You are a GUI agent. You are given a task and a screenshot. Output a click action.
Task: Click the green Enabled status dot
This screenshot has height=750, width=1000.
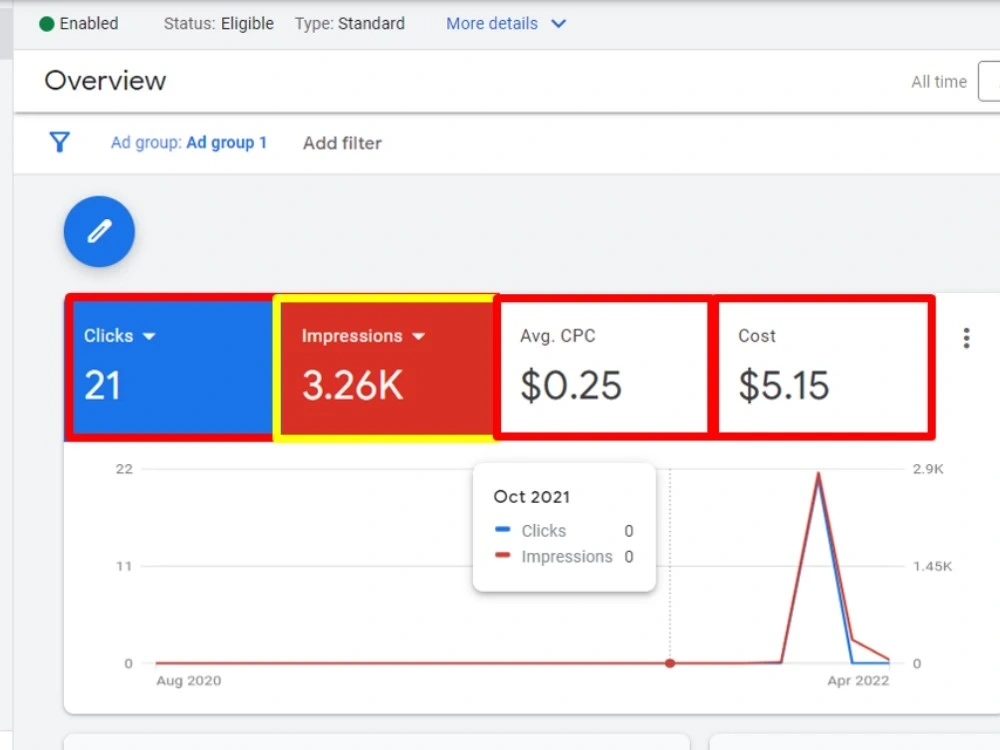point(47,24)
